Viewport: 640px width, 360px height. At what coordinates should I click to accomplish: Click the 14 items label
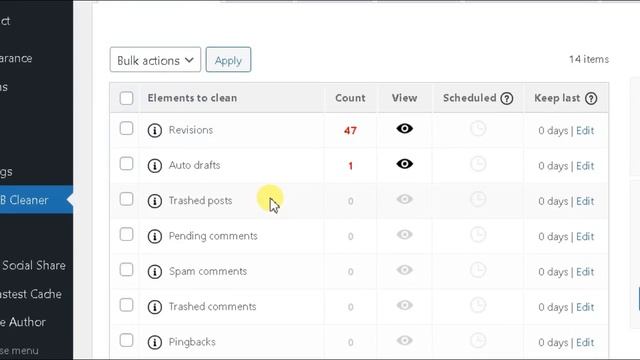click(589, 59)
